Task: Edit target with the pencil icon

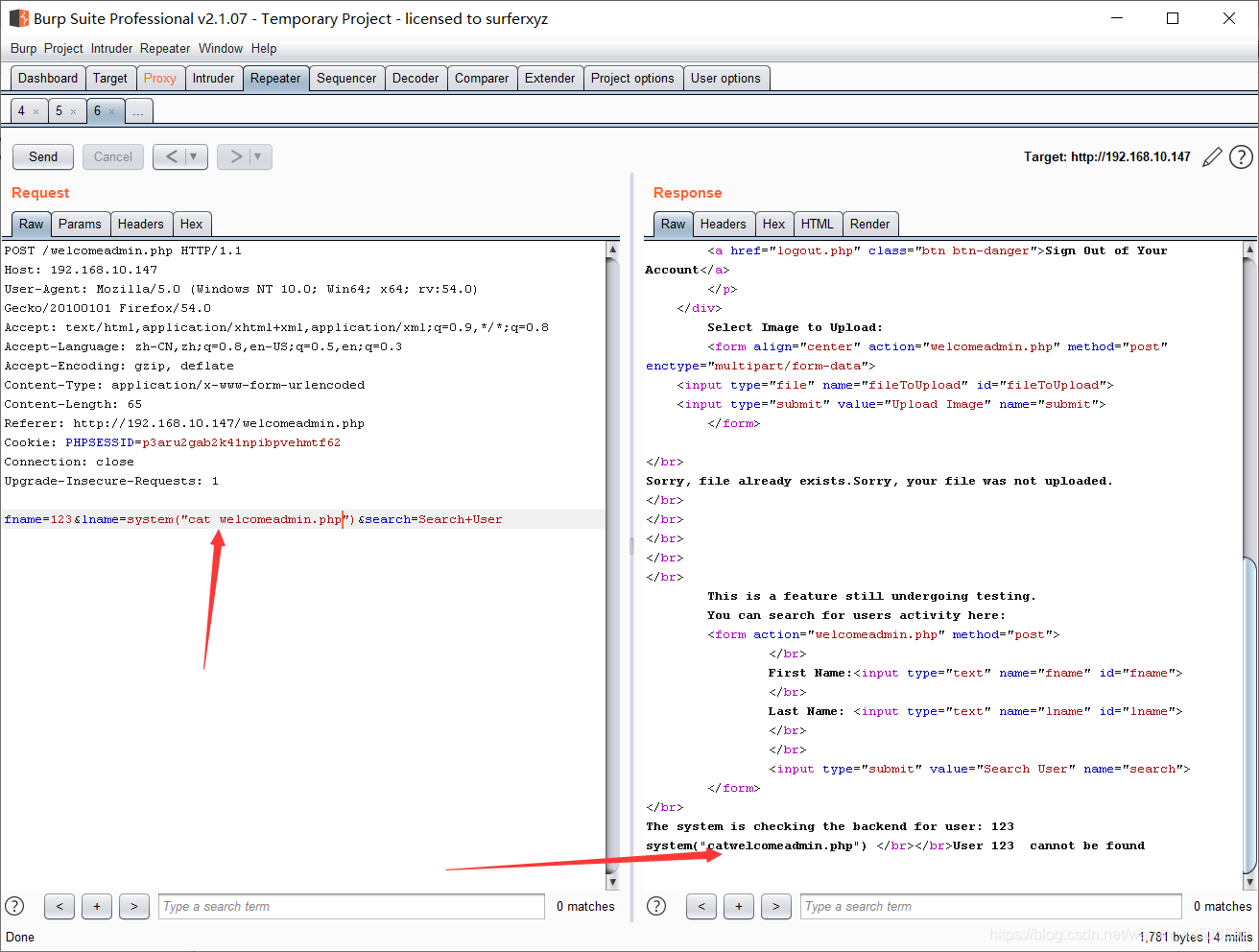Action: (1212, 156)
